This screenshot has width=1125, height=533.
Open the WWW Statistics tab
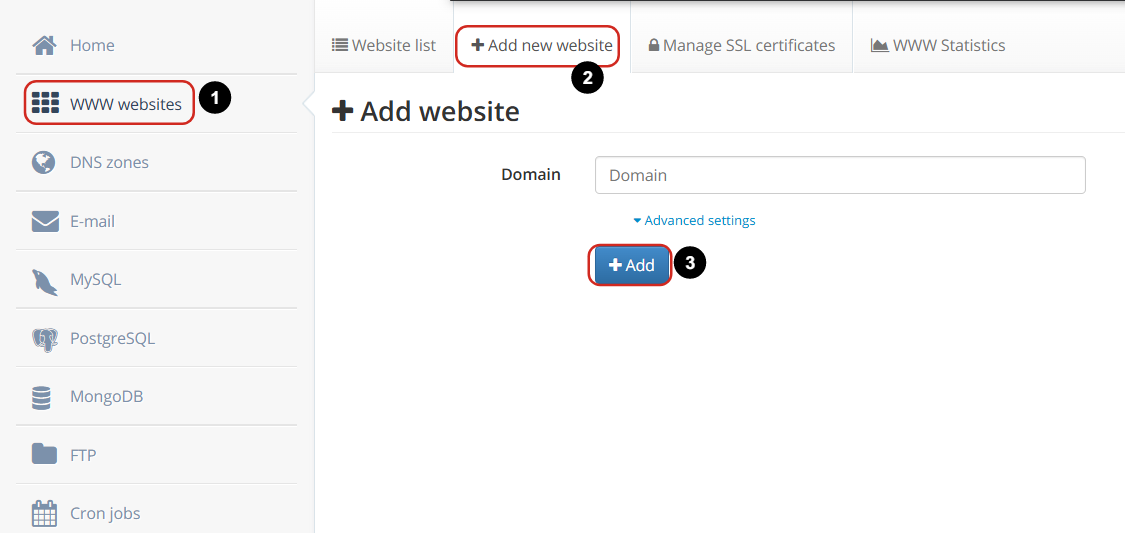click(x=938, y=45)
